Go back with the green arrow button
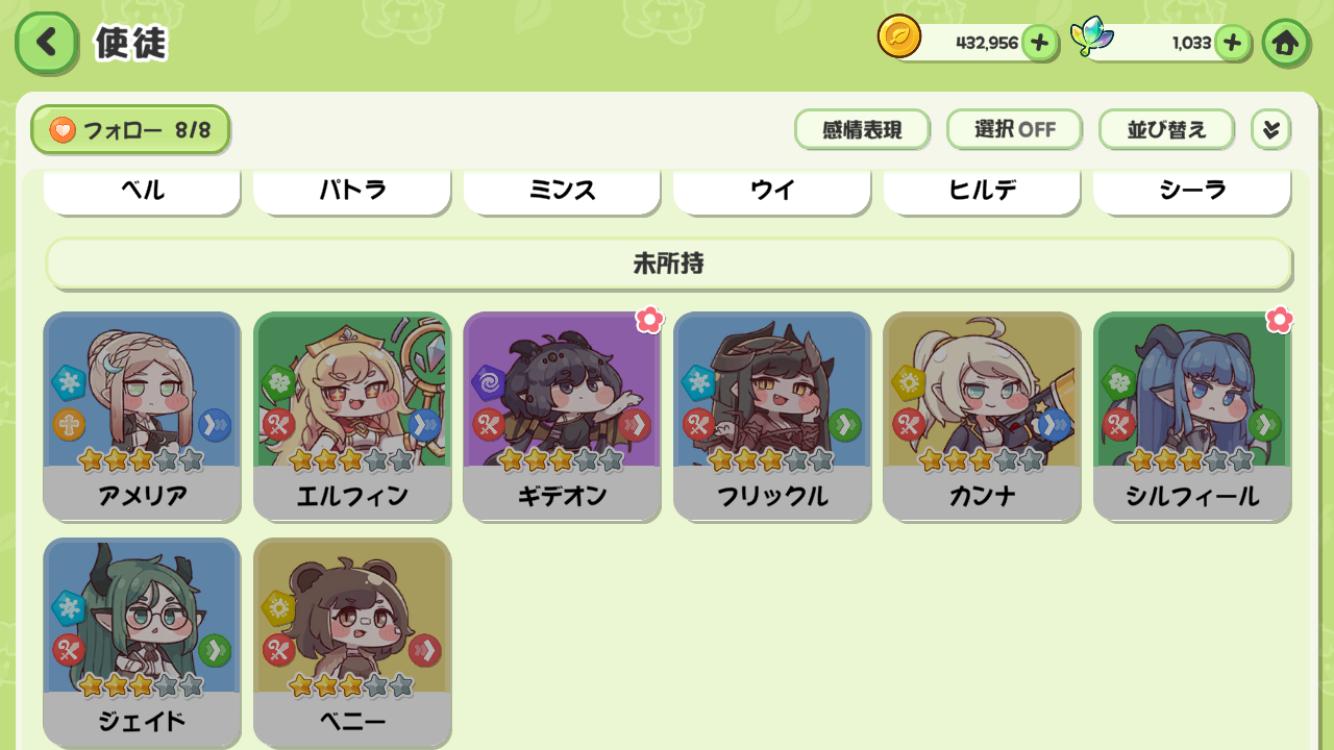The height and width of the screenshot is (750, 1334). (x=46, y=43)
